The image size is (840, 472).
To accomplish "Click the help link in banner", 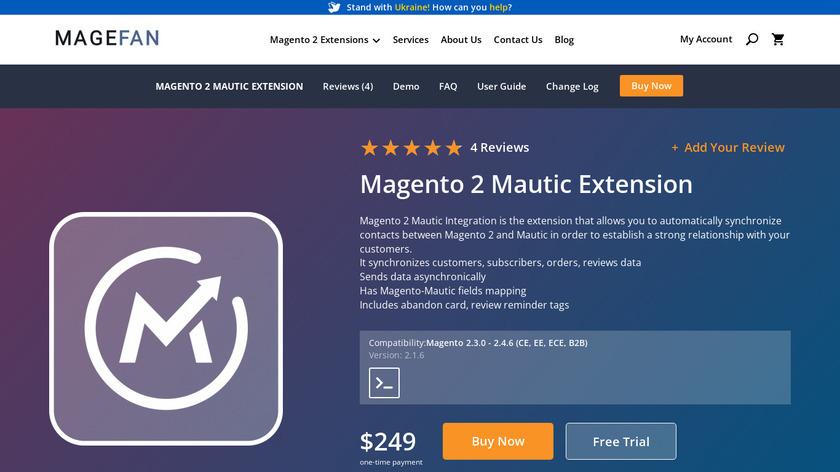I will click(498, 7).
